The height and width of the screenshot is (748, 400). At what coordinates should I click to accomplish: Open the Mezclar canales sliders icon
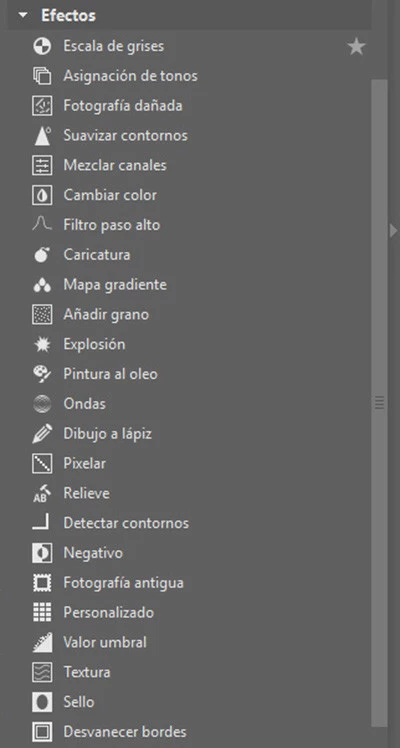42,166
